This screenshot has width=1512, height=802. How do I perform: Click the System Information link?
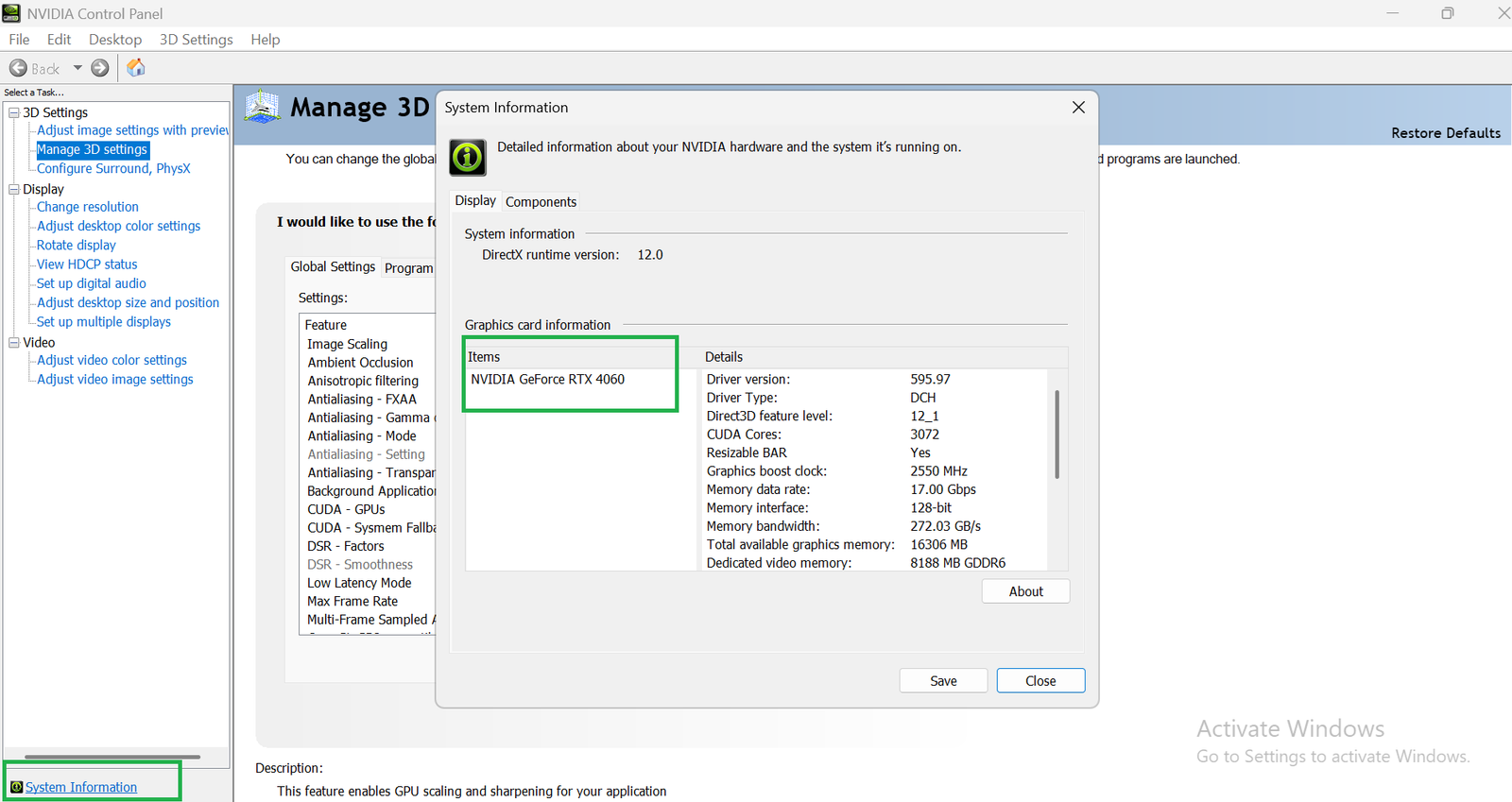(x=81, y=787)
